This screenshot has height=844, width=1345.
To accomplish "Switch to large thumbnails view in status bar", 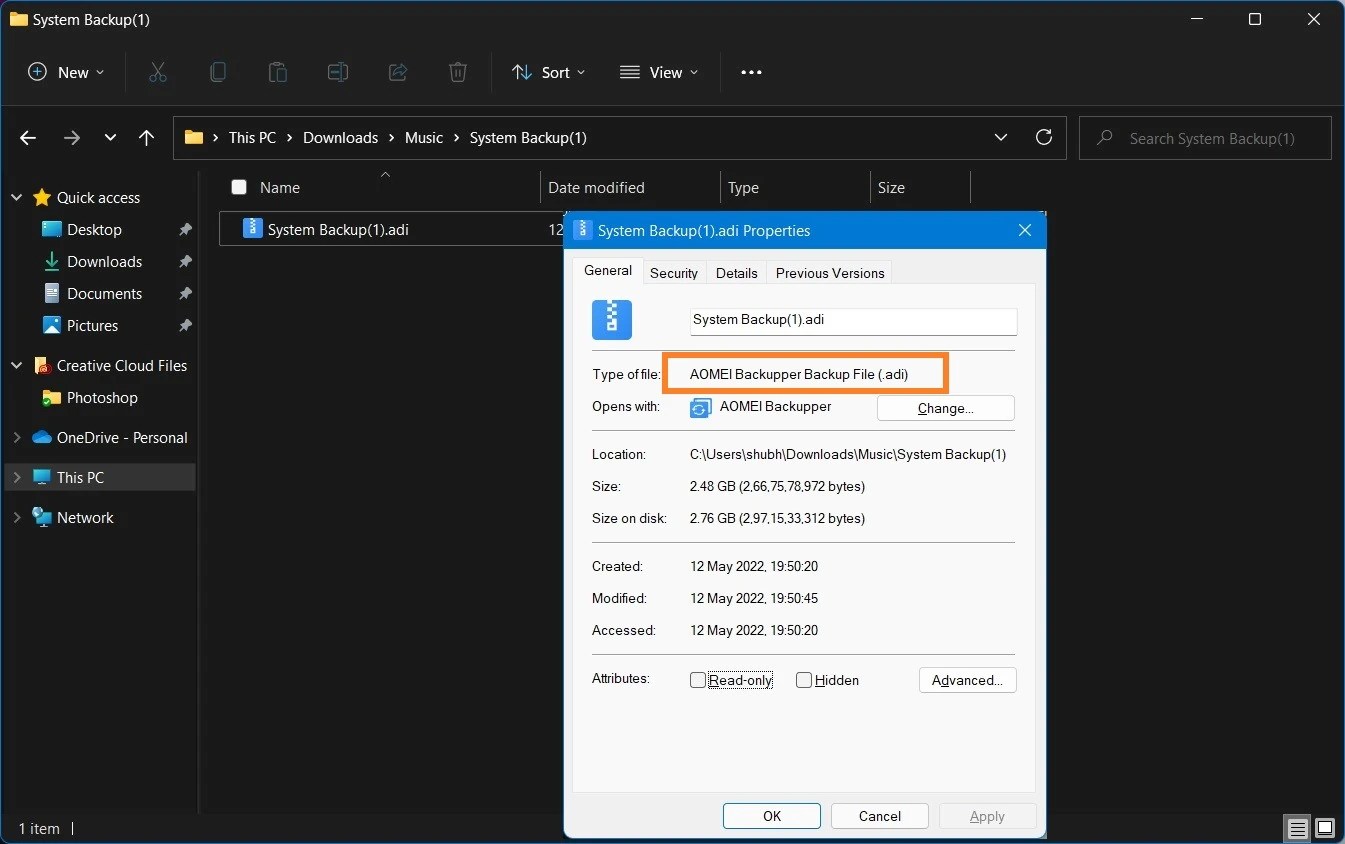I will point(1325,828).
